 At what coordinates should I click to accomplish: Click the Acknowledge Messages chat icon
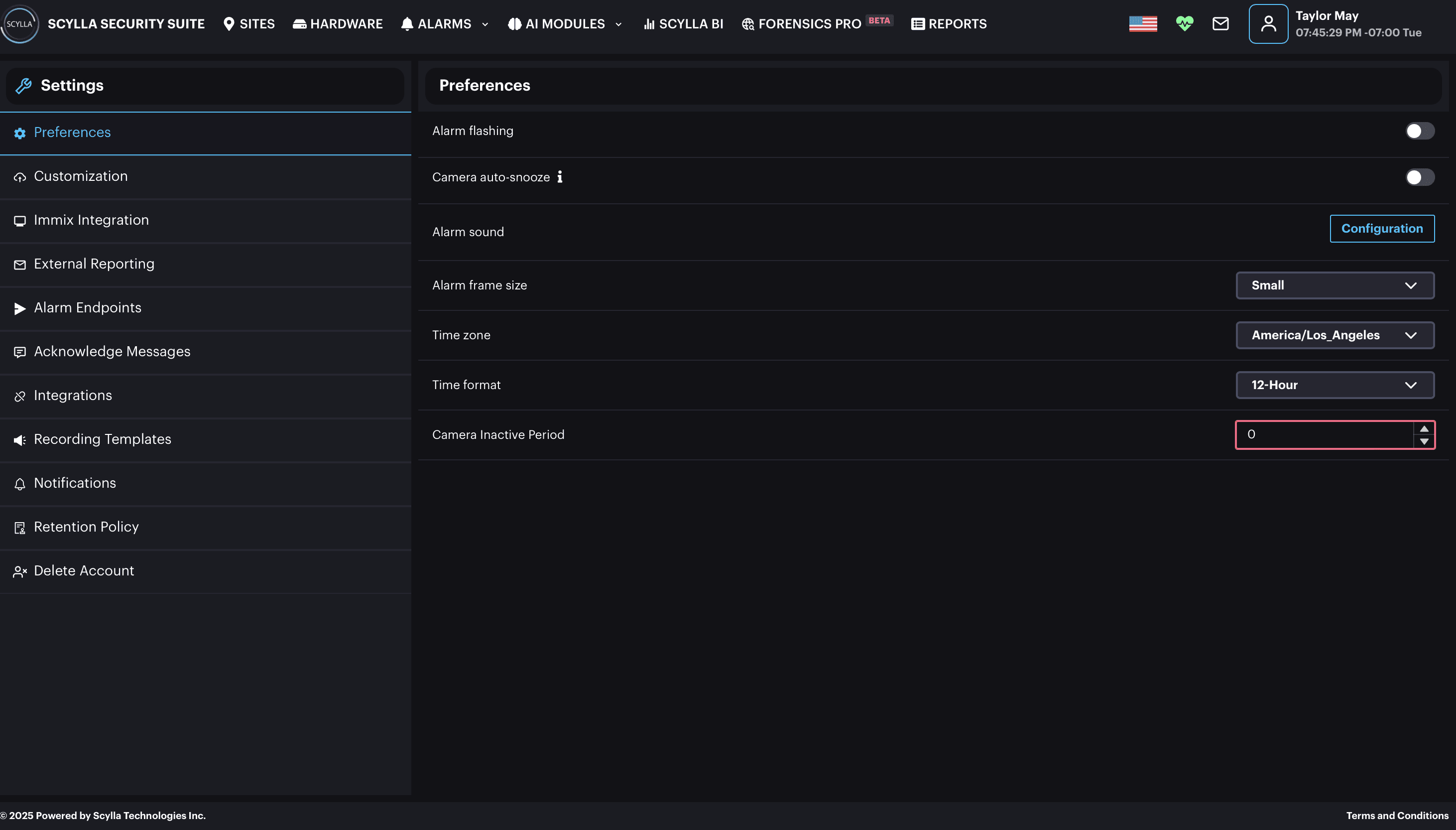(x=20, y=352)
